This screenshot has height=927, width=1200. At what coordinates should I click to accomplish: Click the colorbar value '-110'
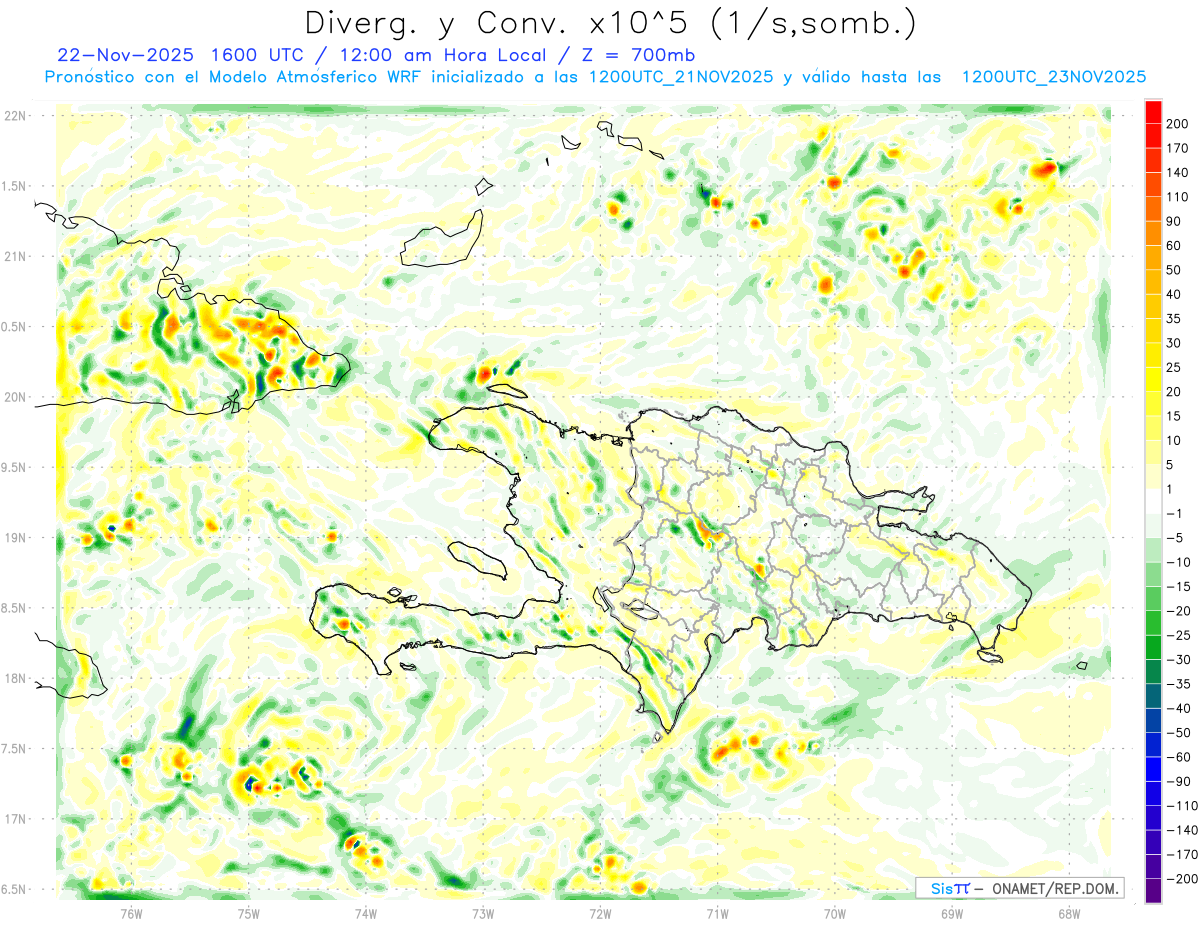1182,806
